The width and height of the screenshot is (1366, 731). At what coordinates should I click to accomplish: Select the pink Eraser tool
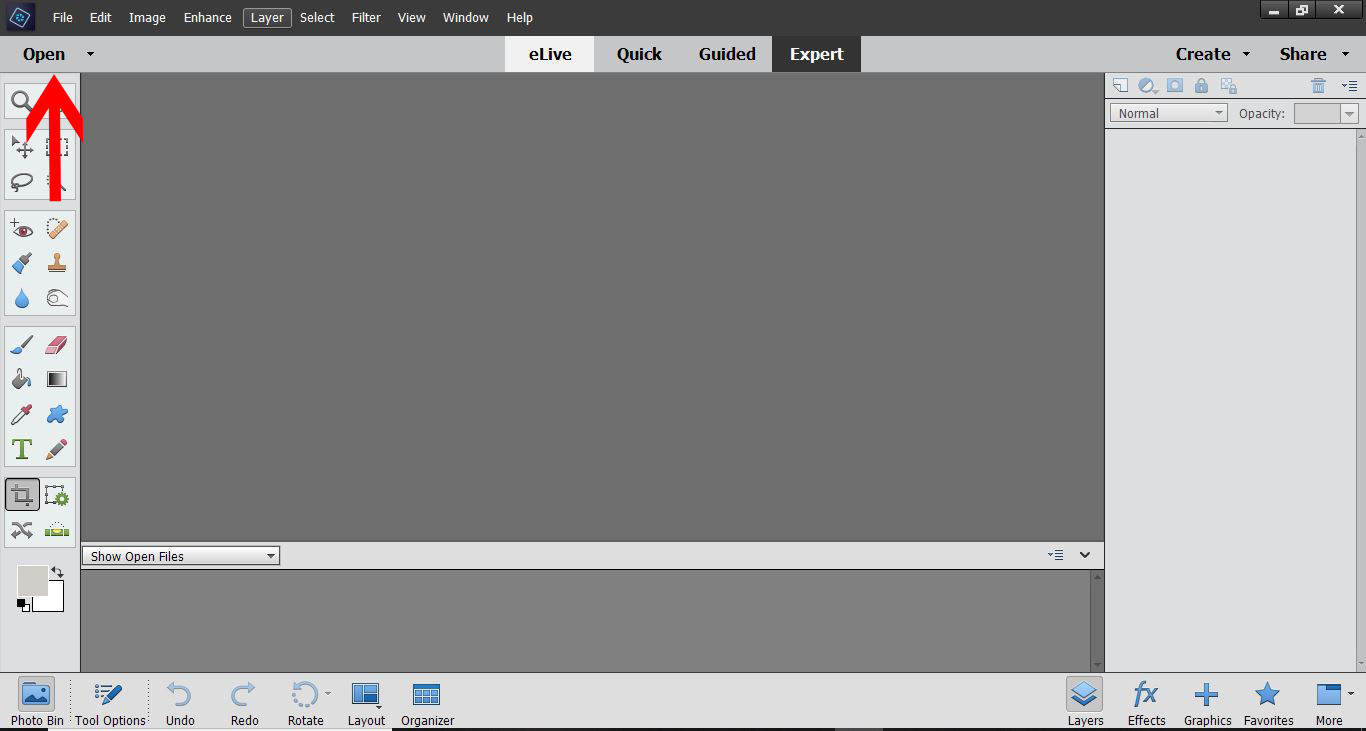coord(57,345)
